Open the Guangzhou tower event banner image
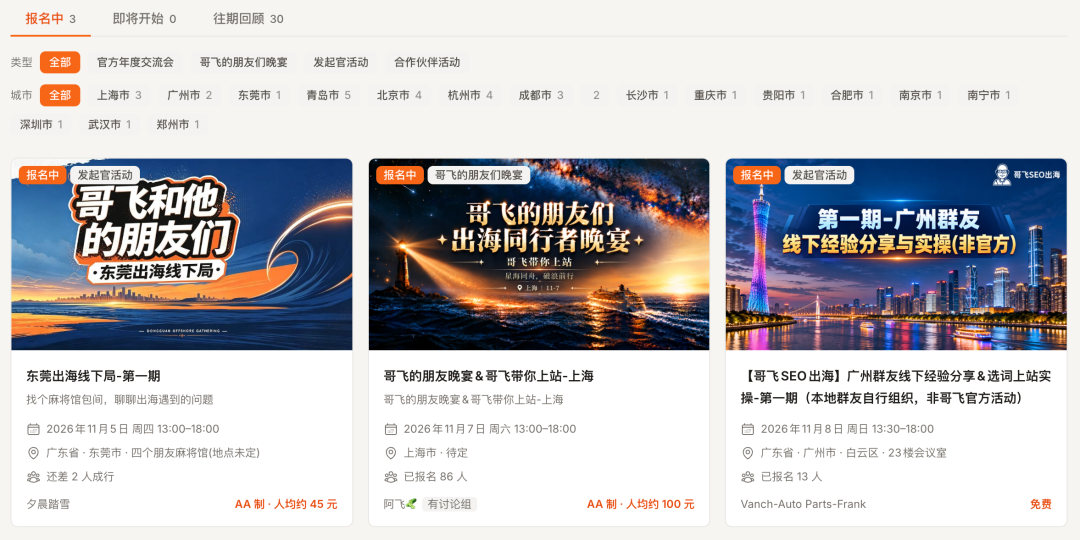 point(896,254)
